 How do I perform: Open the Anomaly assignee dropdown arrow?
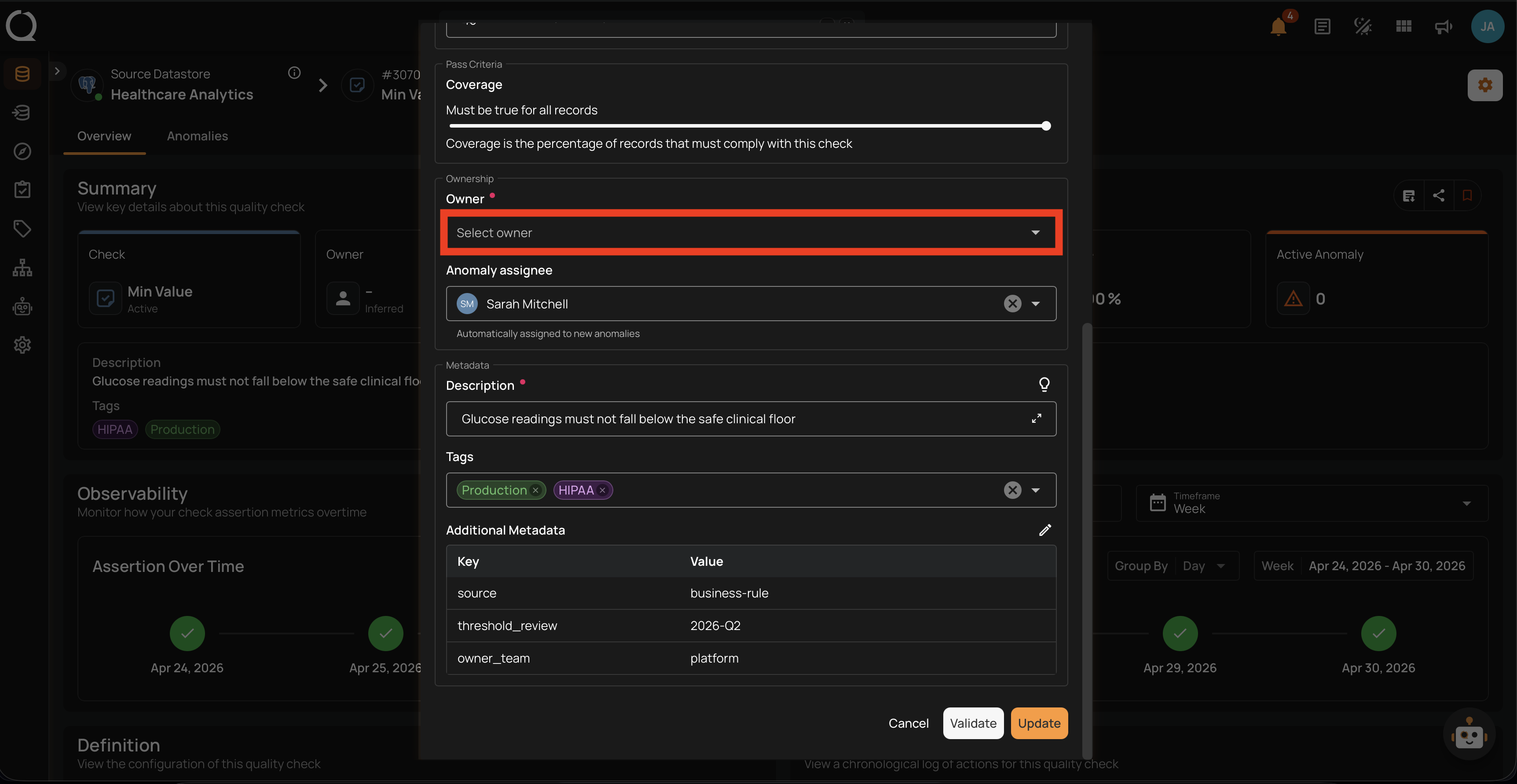[1035, 304]
